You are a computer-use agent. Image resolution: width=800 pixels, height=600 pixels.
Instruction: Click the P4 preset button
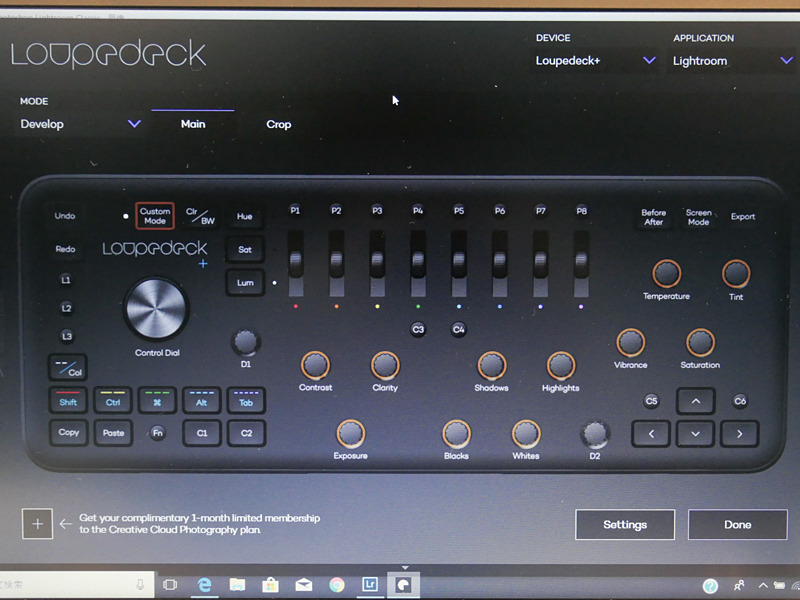pos(418,210)
